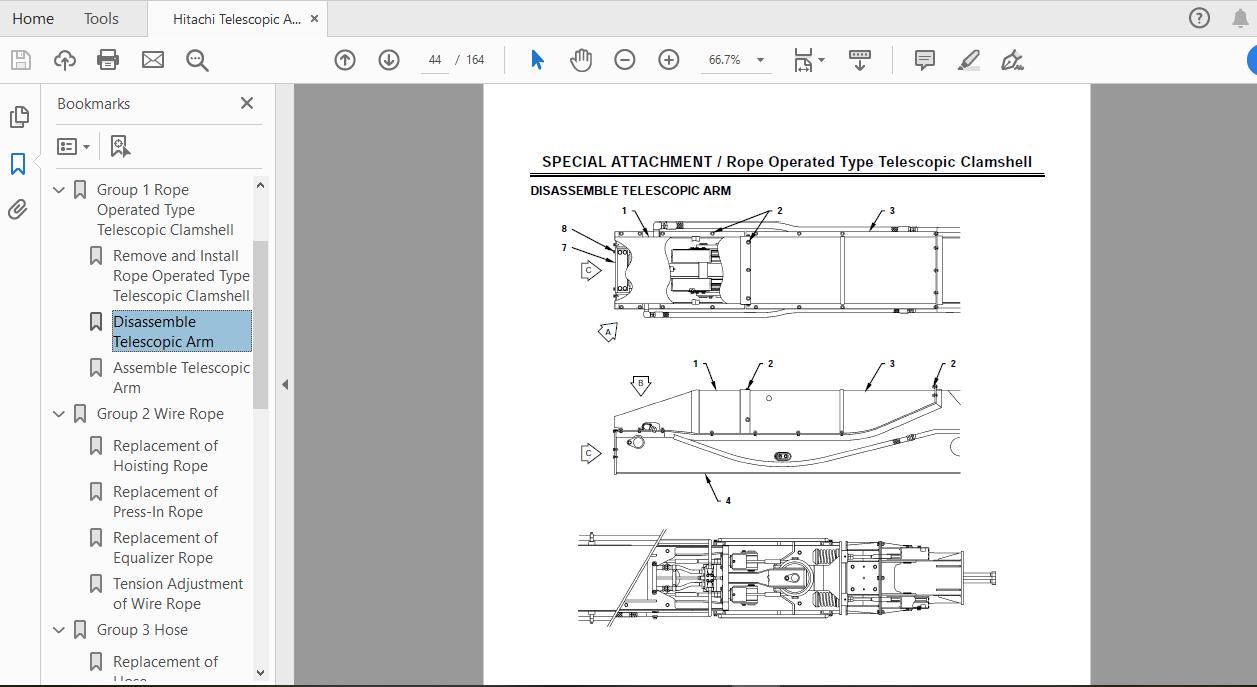Collapse Group 2 Wire Rope bookmark
Screen dimensions: 1257x687
[x=59, y=414]
